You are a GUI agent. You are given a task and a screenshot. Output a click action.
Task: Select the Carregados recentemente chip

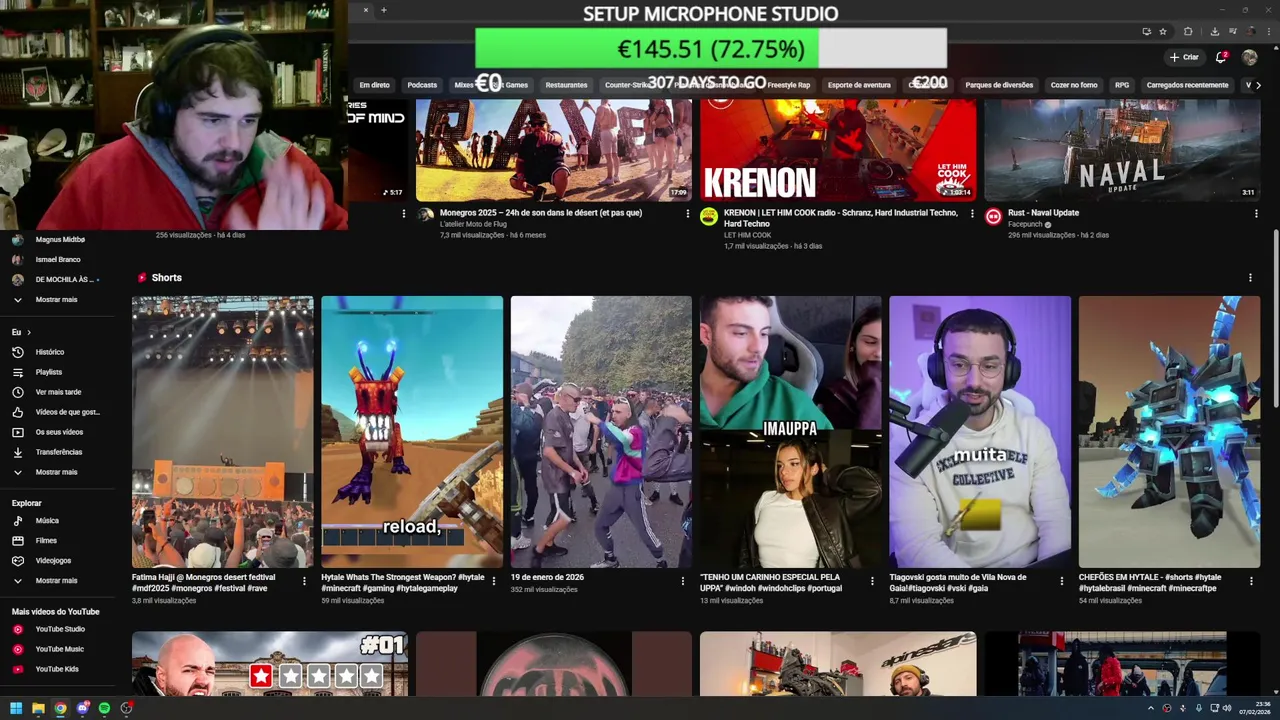pos(1187,85)
